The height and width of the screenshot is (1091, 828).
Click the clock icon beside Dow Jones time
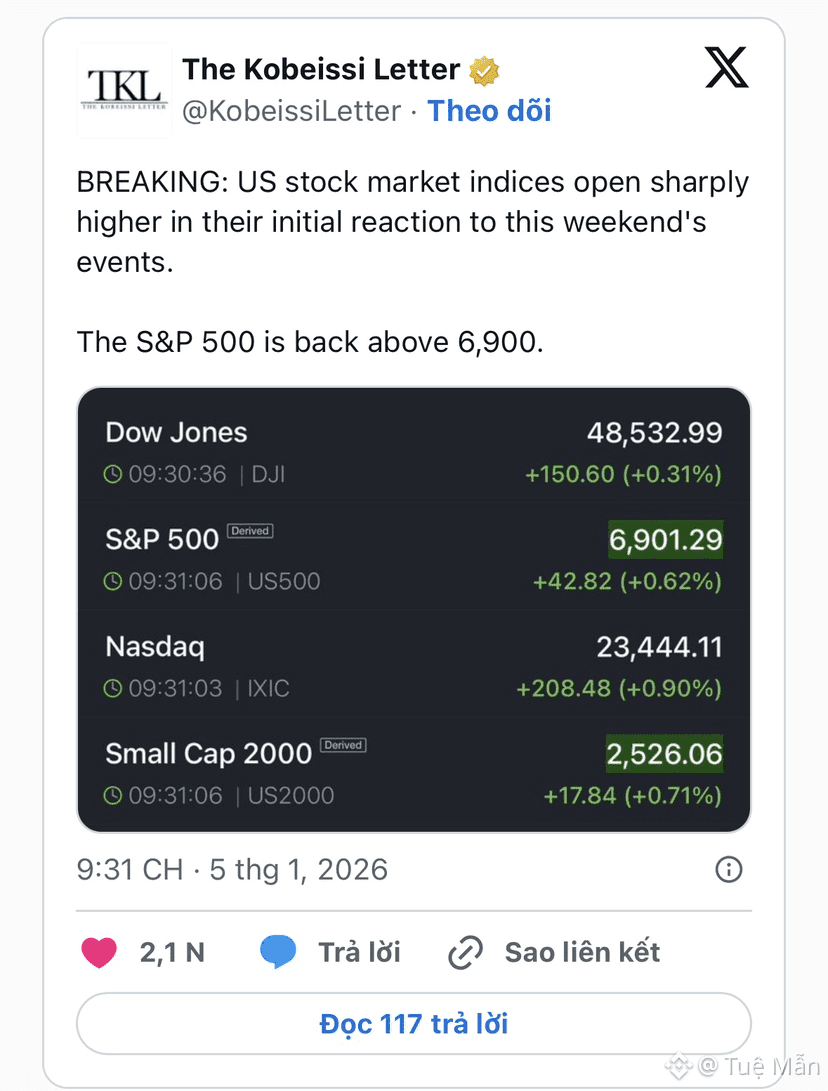[114, 474]
